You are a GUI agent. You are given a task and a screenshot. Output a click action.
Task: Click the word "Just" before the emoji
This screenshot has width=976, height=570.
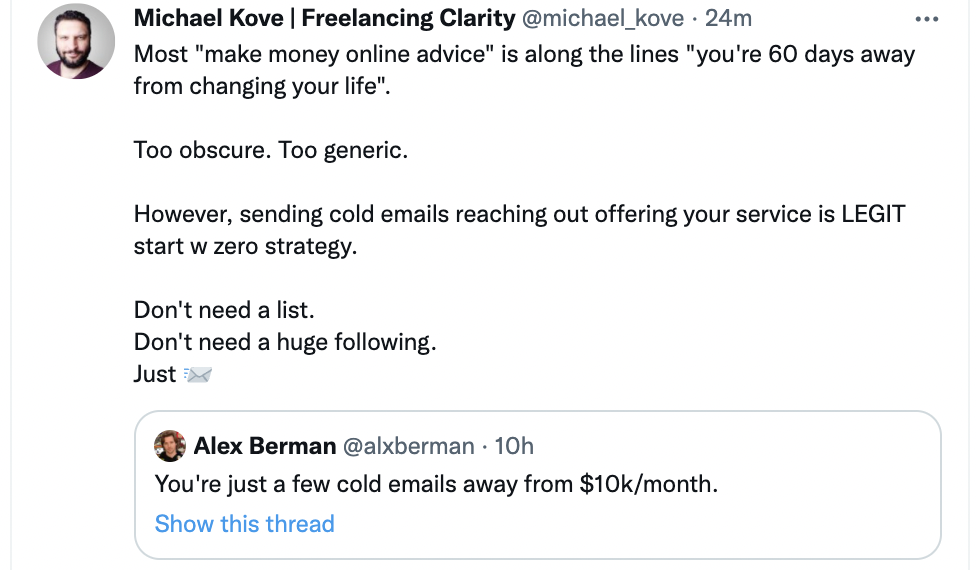(155, 375)
